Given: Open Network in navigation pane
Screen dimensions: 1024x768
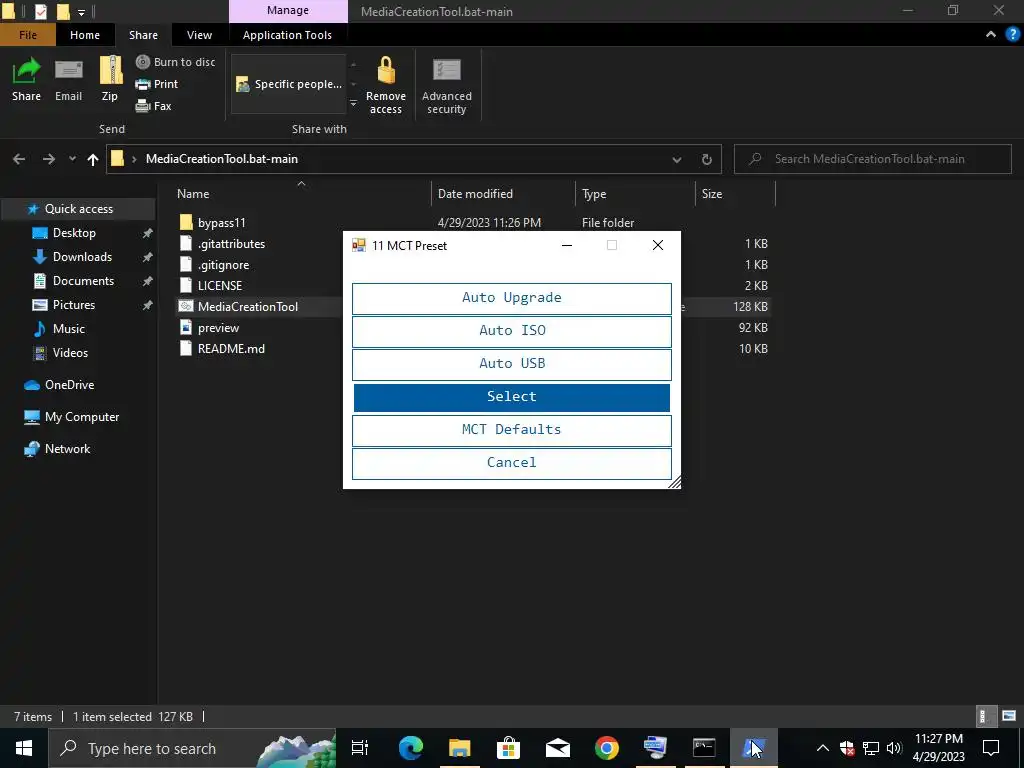Looking at the screenshot, I should pos(67,449).
